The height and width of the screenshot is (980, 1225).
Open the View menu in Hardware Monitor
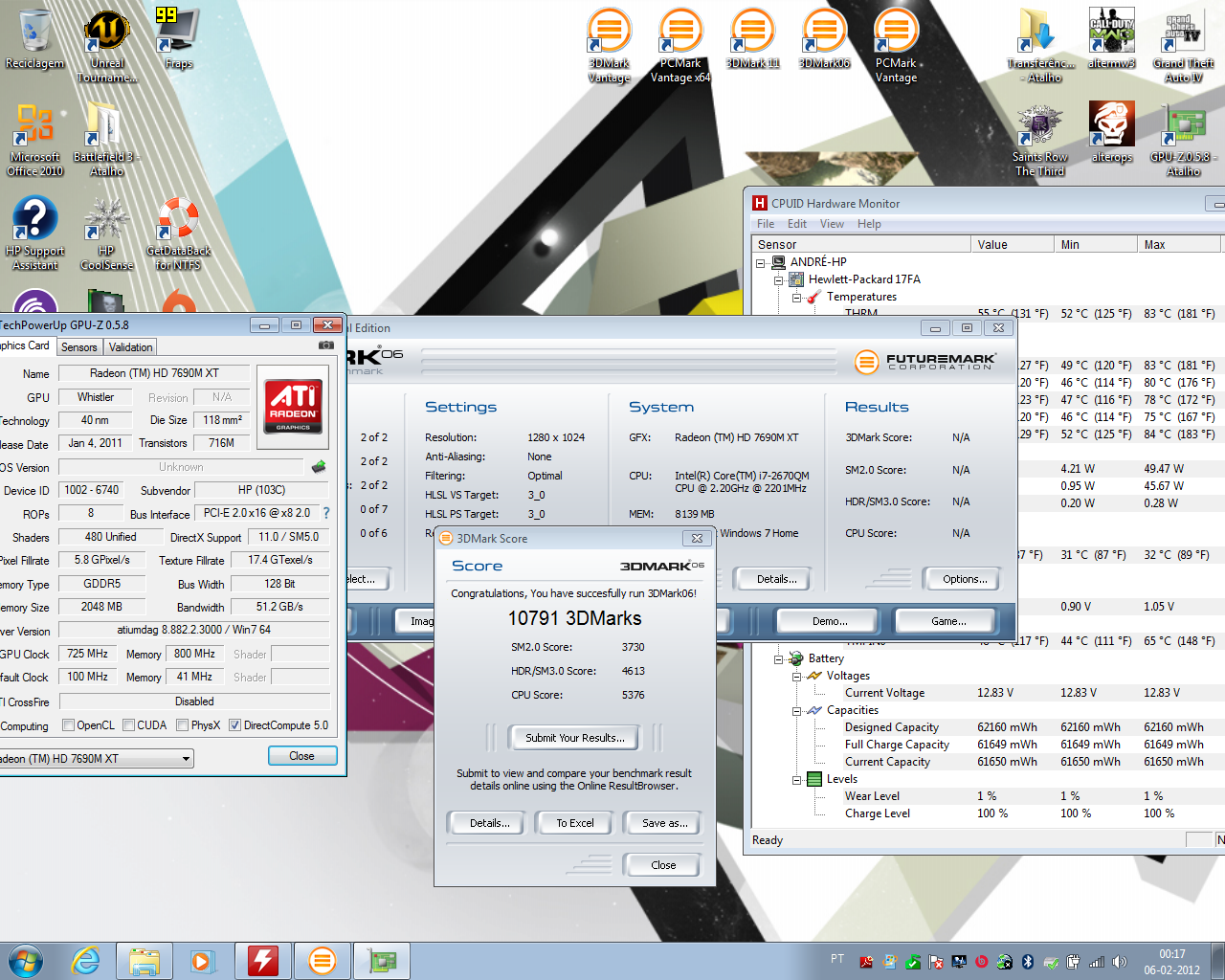coord(832,224)
